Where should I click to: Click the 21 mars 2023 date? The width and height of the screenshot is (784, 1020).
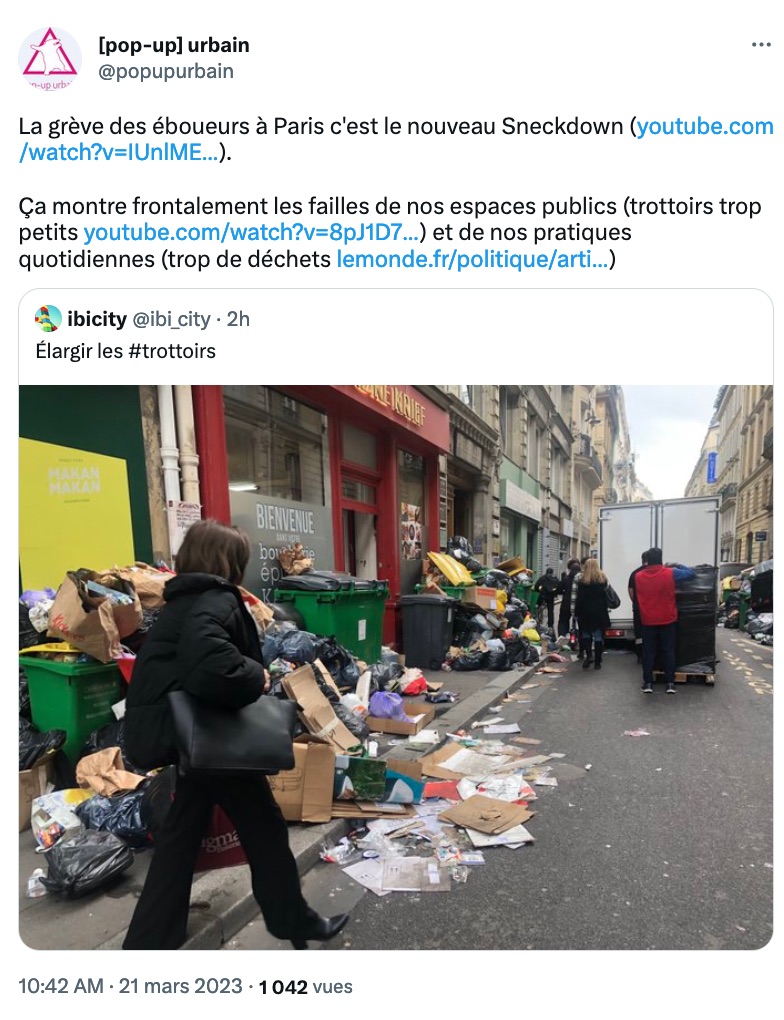180,986
